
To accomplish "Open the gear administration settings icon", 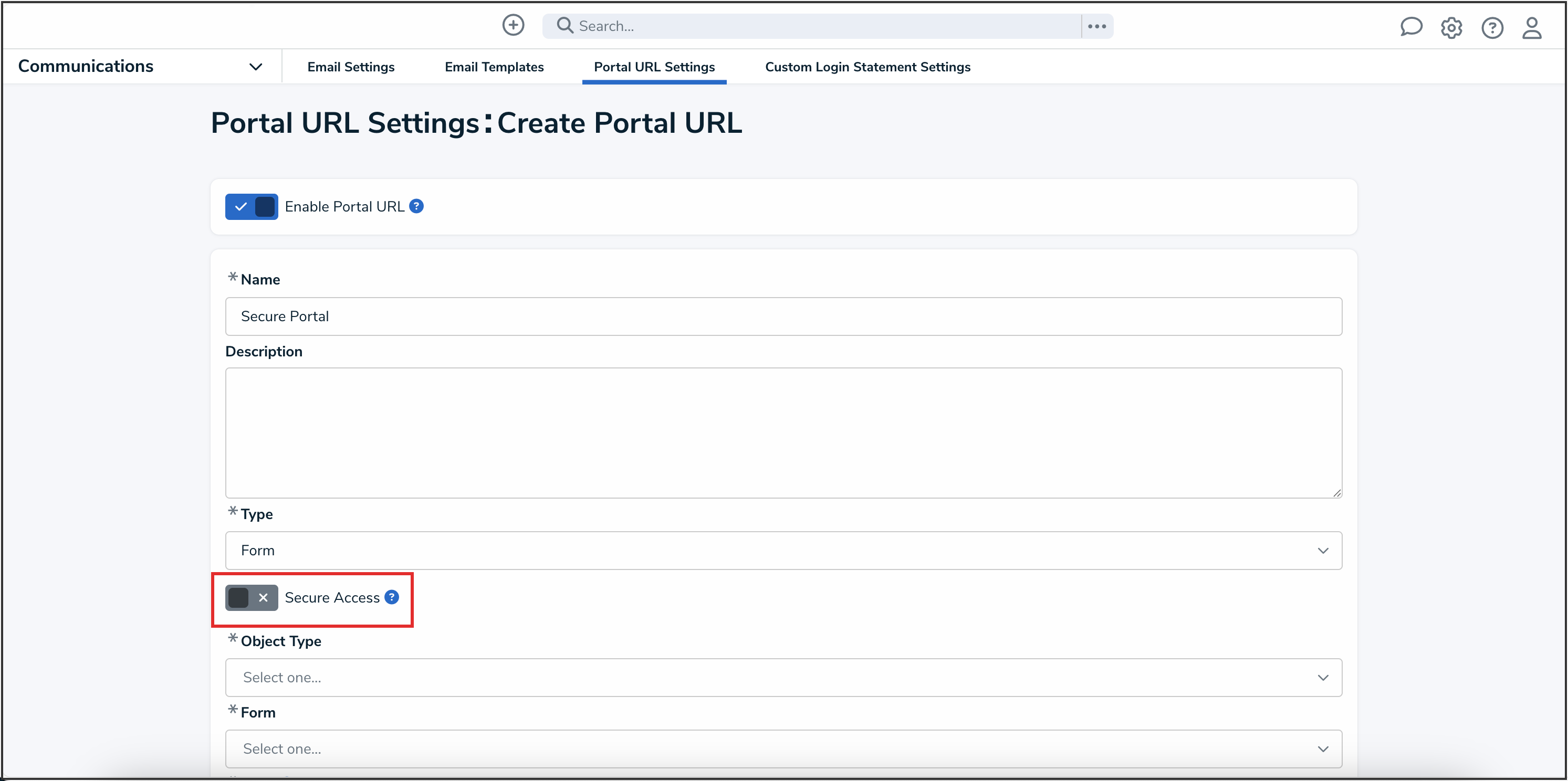I will tap(1451, 27).
